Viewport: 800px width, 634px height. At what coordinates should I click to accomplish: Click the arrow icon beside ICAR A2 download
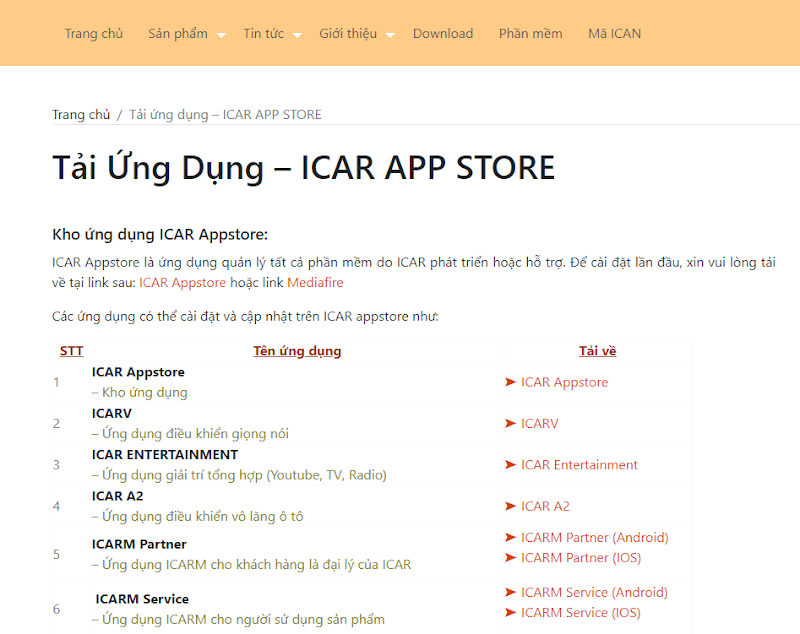click(510, 506)
